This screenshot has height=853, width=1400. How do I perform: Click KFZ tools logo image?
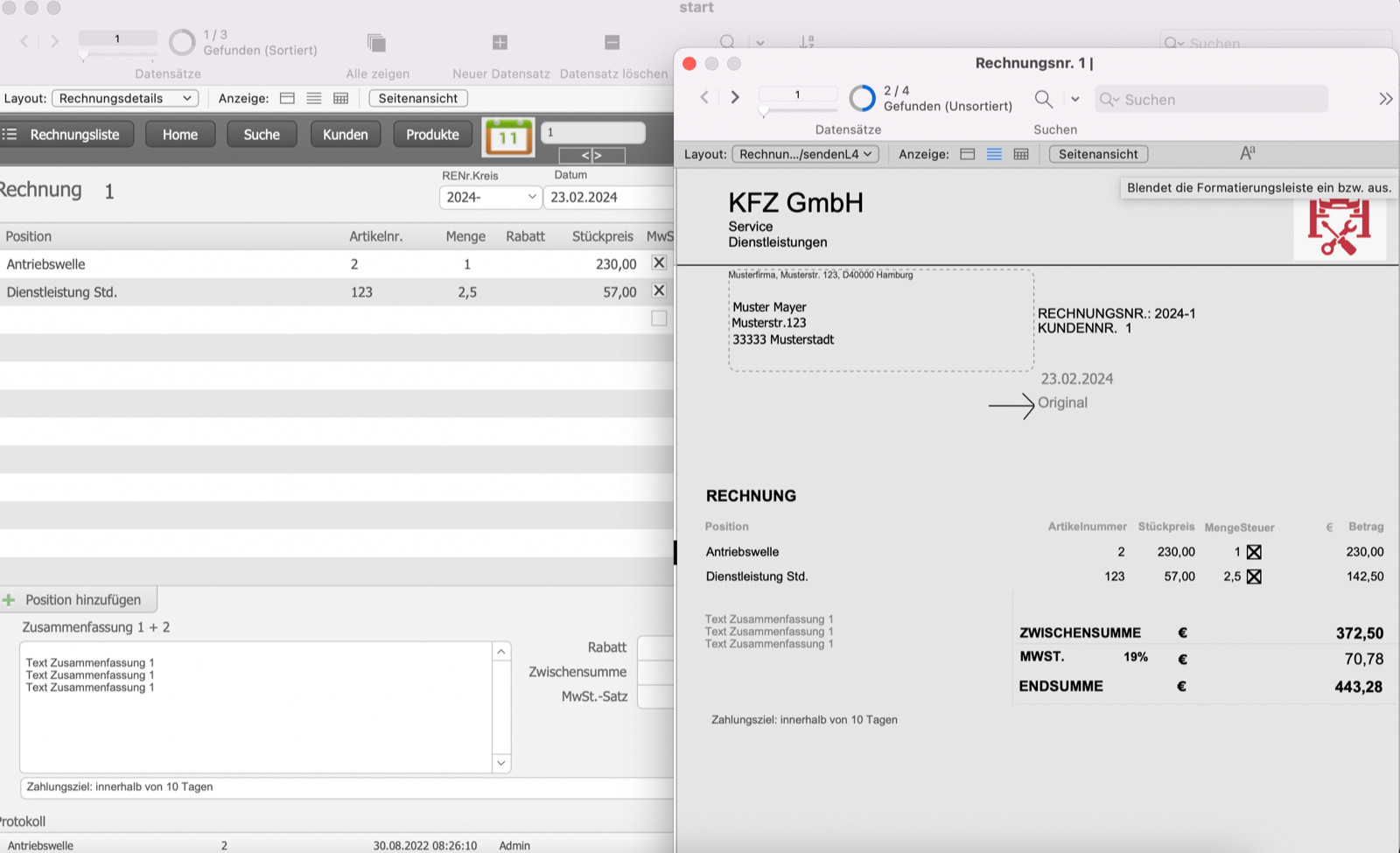click(1339, 228)
